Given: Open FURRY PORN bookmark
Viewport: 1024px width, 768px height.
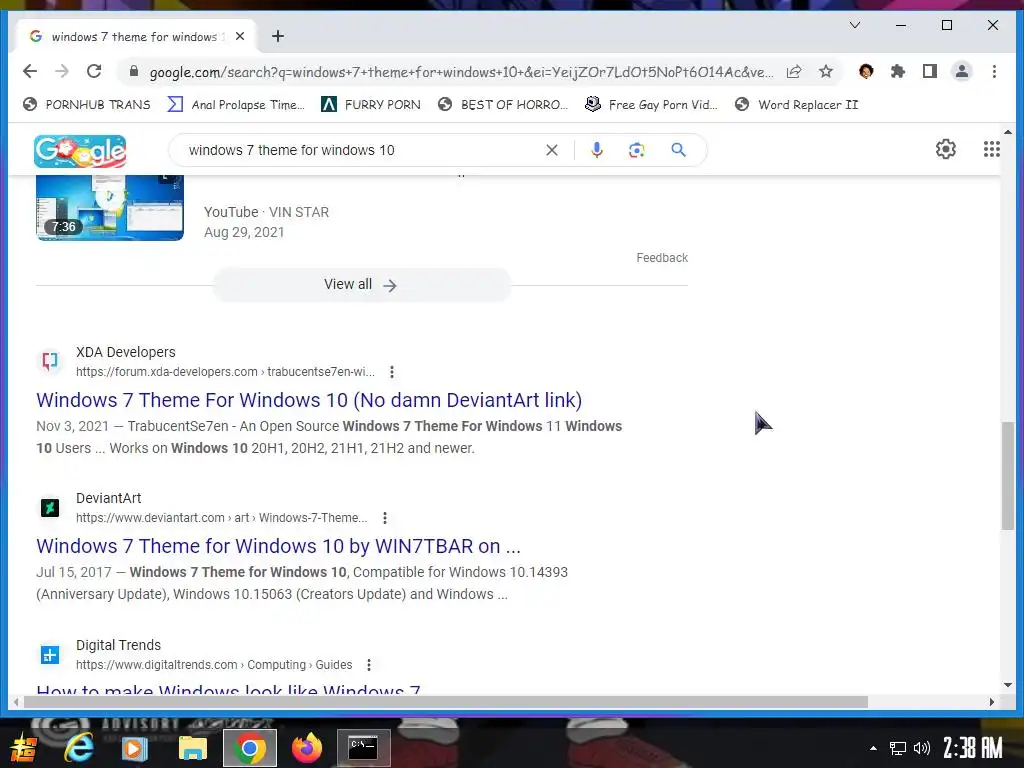Looking at the screenshot, I should pyautogui.click(x=371, y=104).
